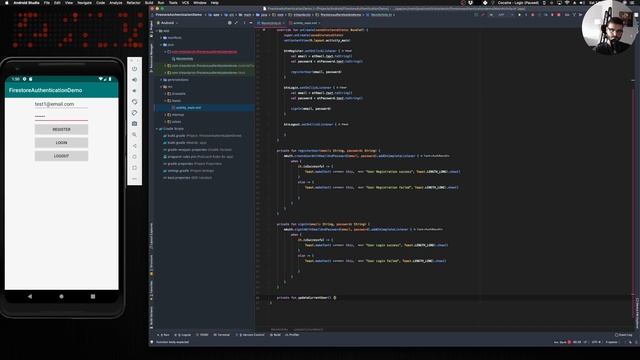Click emulator power button icon
Image resolution: width=640 pixels, height=360 pixels.
pyautogui.click(x=134, y=69)
